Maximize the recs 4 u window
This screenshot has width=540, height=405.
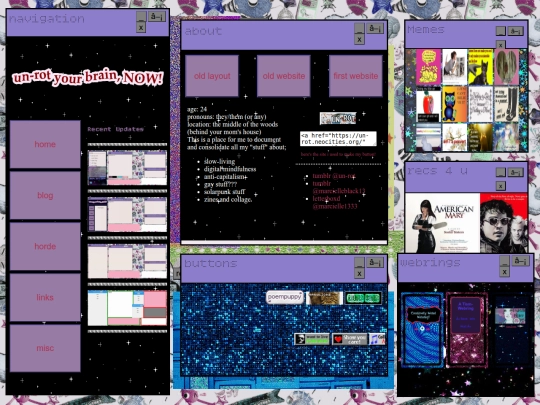(x=516, y=172)
